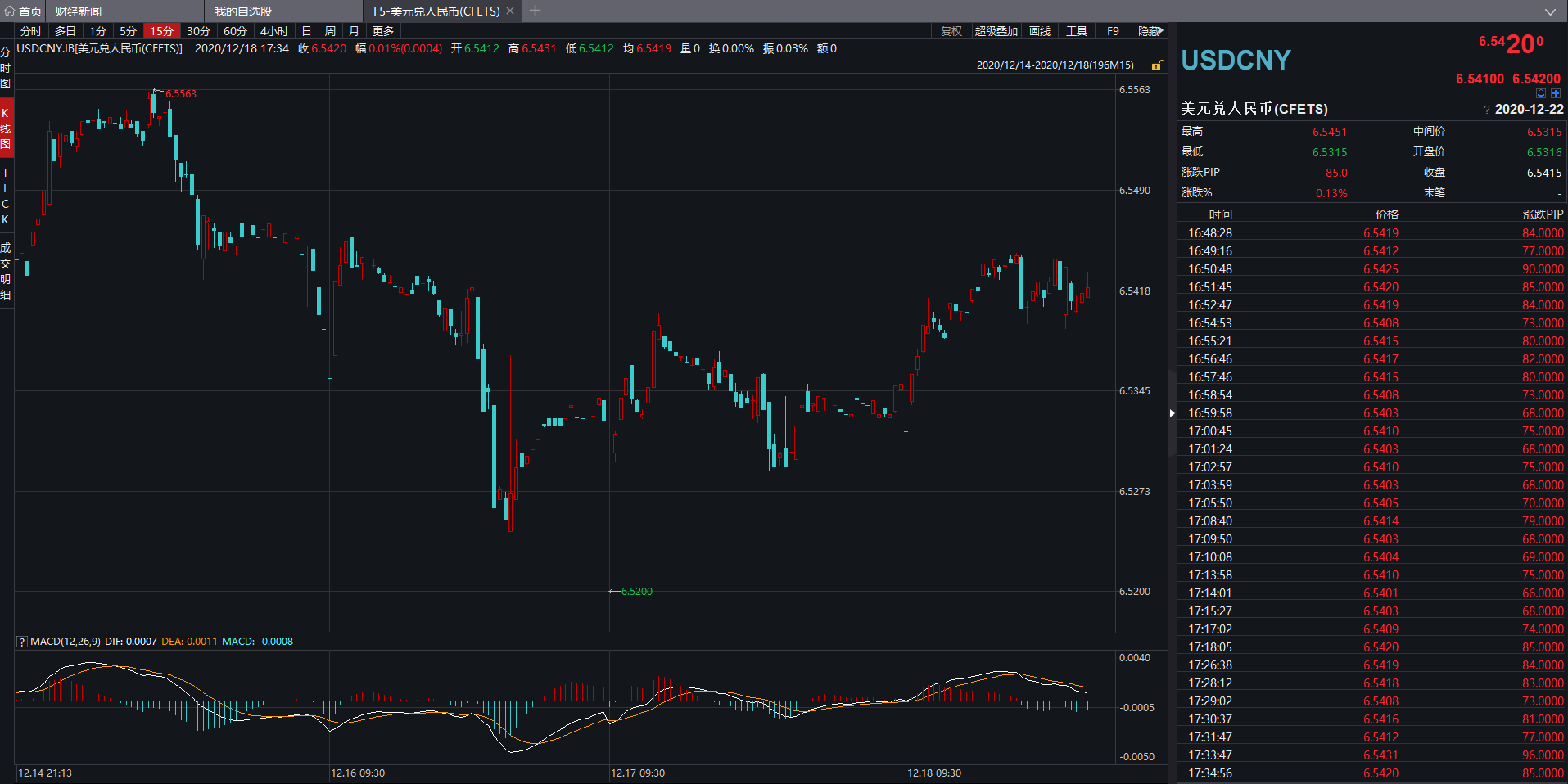
Task: Click the MACD(12,26,9) indicator label
Action: 66,642
